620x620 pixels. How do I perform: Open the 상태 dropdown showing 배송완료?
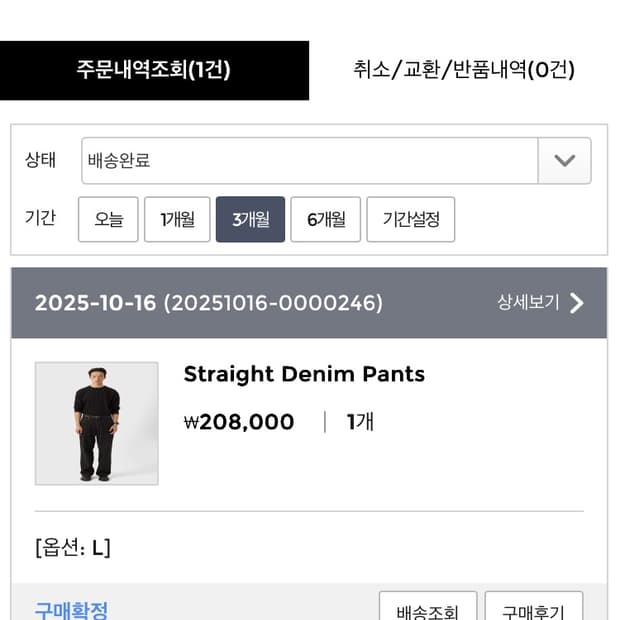[x=310, y=160]
